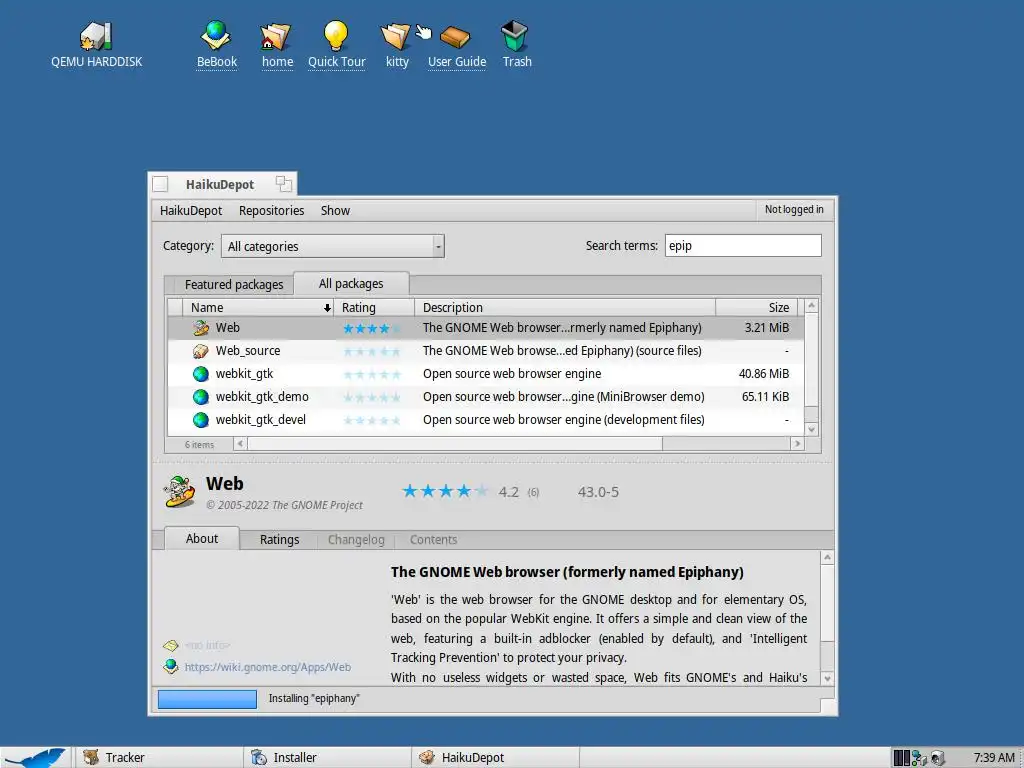The image size is (1024, 768).
Task: Select the Web_source package icon
Action: click(x=200, y=351)
